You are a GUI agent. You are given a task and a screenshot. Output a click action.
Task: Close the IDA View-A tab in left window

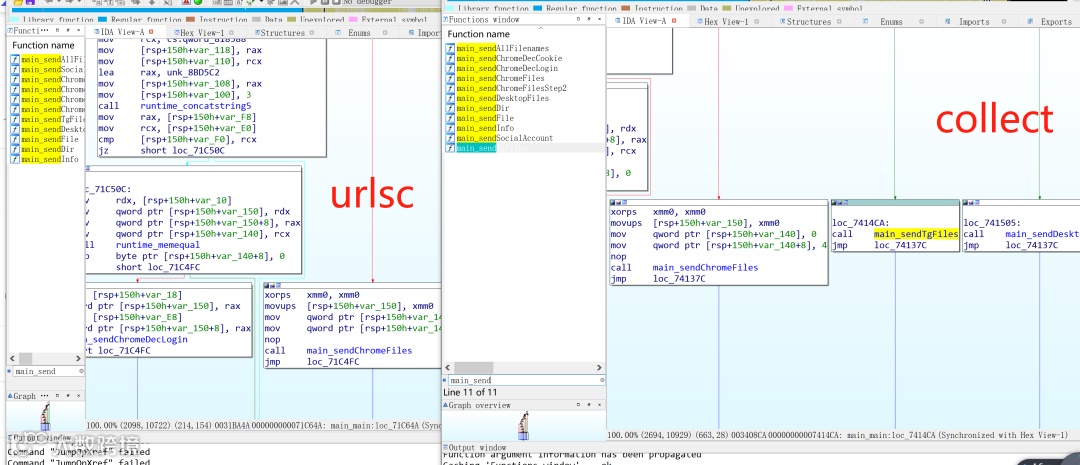point(153,32)
